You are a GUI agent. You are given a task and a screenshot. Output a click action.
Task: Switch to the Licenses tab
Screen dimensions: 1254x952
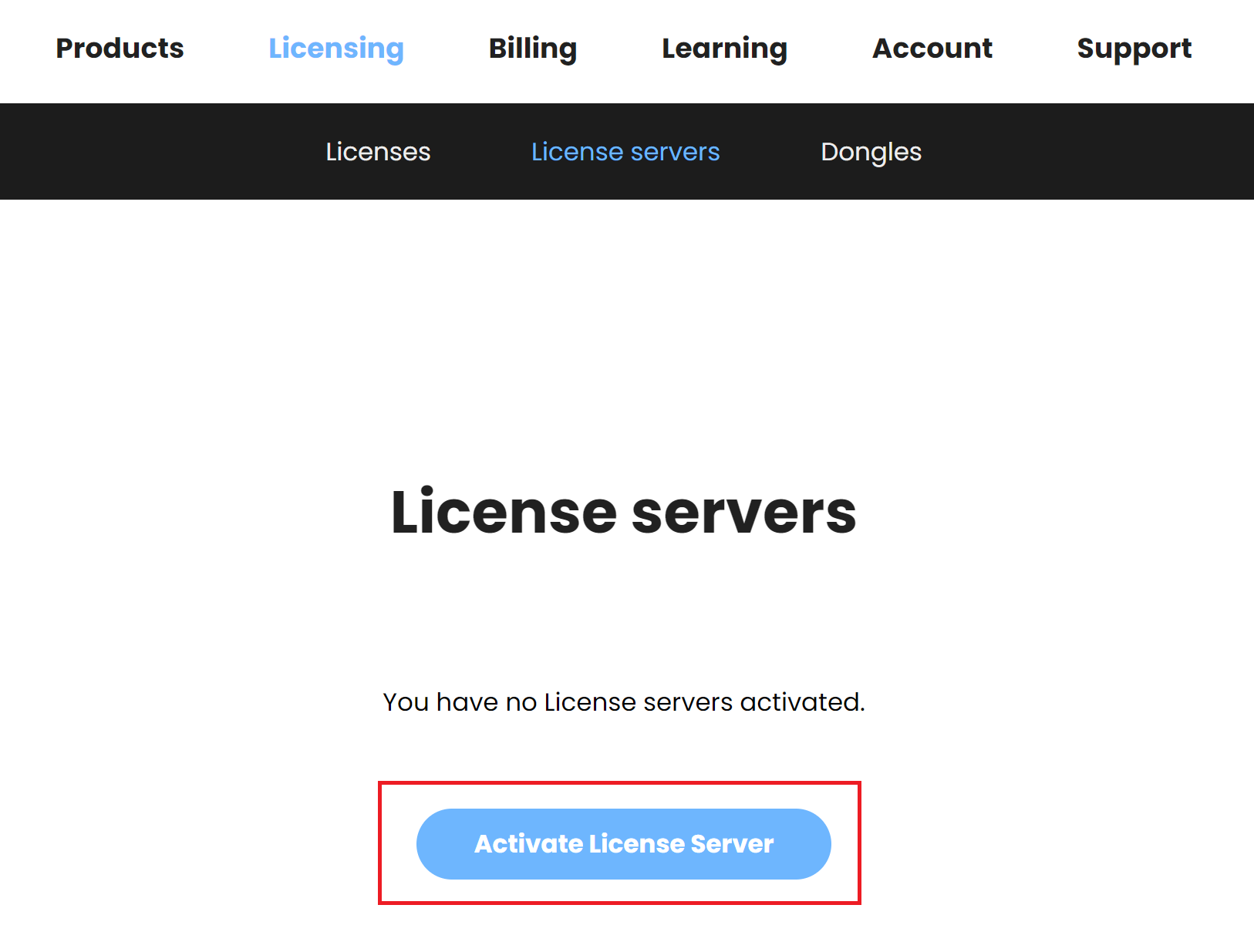[378, 152]
